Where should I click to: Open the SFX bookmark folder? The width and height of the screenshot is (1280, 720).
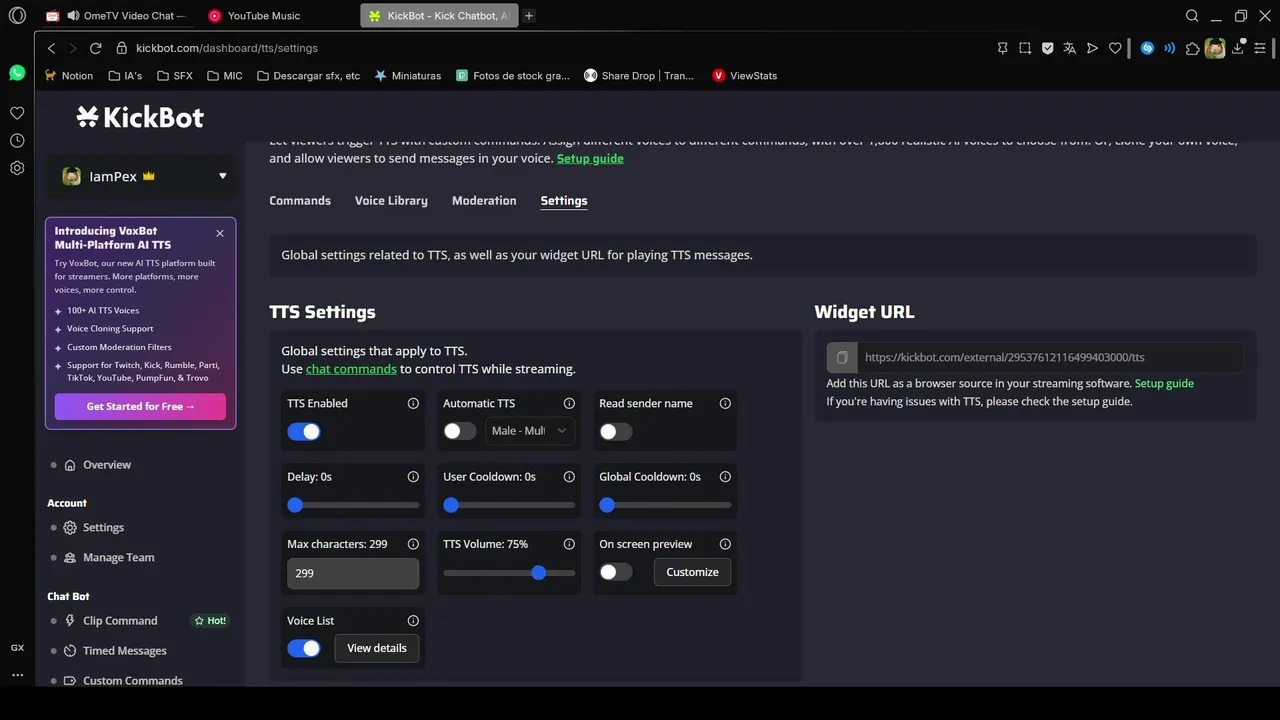tap(173, 76)
